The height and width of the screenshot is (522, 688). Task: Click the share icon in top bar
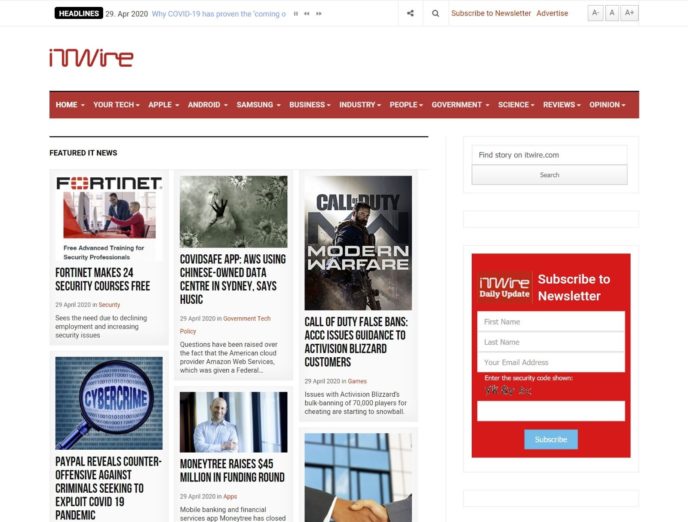point(410,13)
